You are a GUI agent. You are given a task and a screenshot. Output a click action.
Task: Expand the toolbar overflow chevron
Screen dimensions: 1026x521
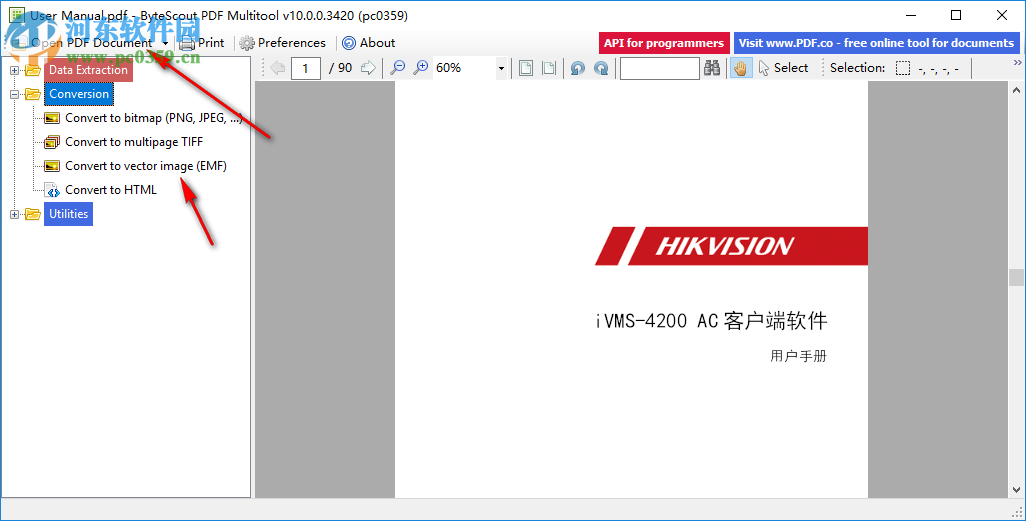pos(1017,63)
